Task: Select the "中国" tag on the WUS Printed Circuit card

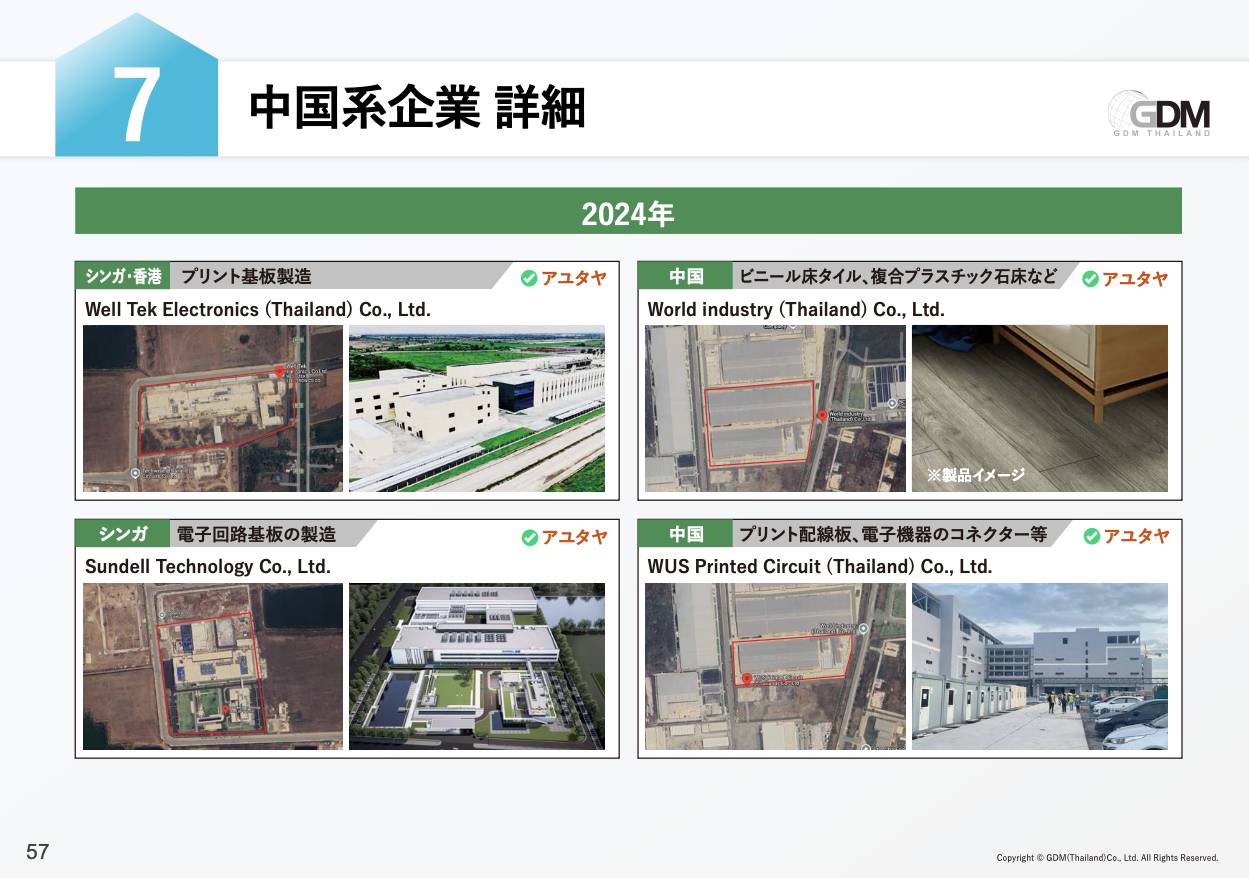Action: 686,534
